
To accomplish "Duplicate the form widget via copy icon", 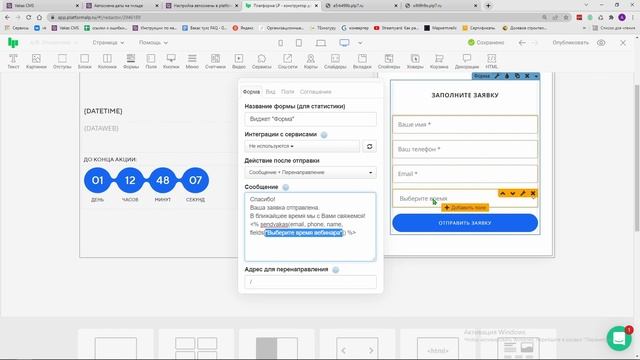I will 517,76.
